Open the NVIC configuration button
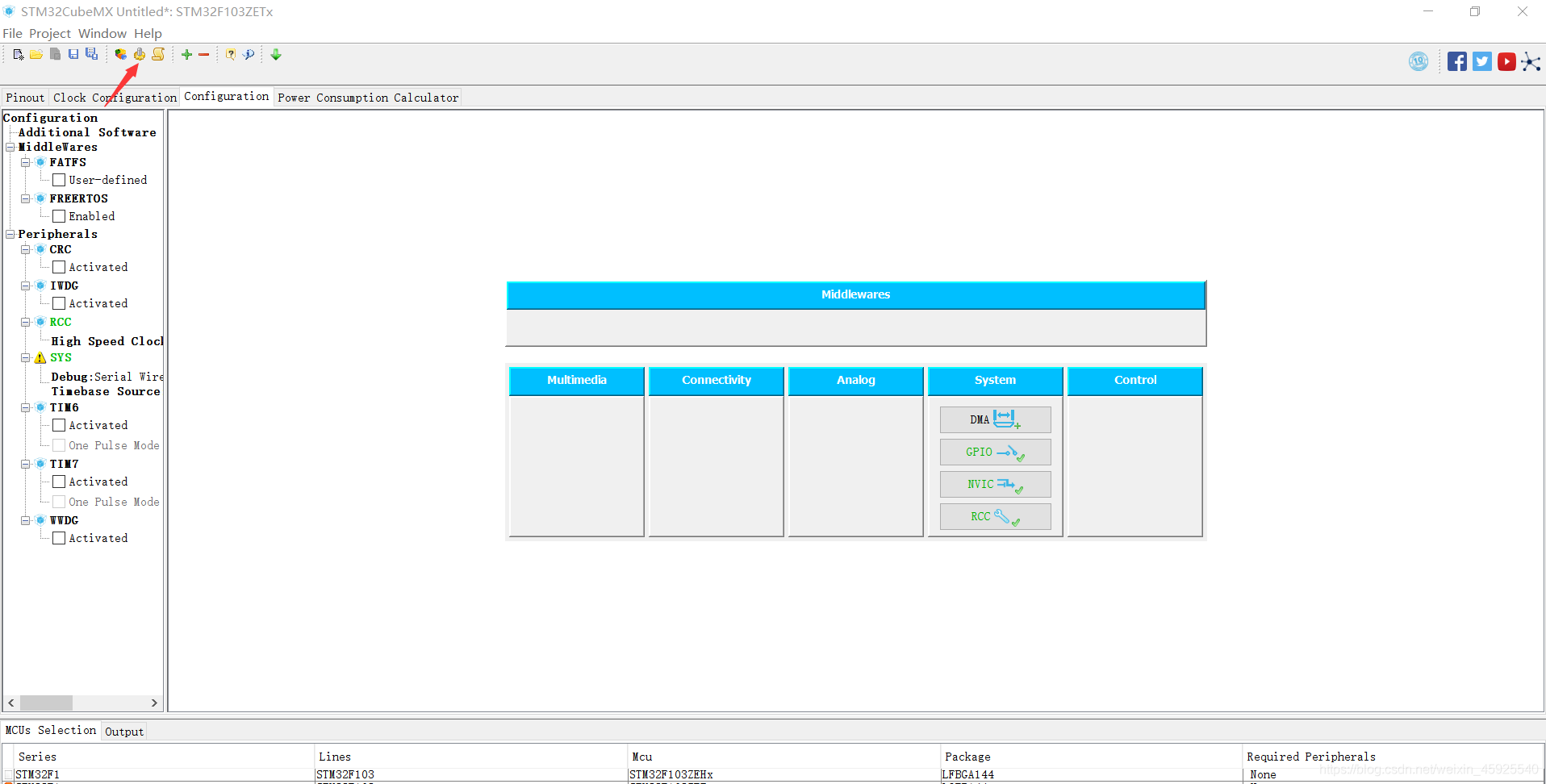Image resolution: width=1546 pixels, height=784 pixels. click(995, 484)
